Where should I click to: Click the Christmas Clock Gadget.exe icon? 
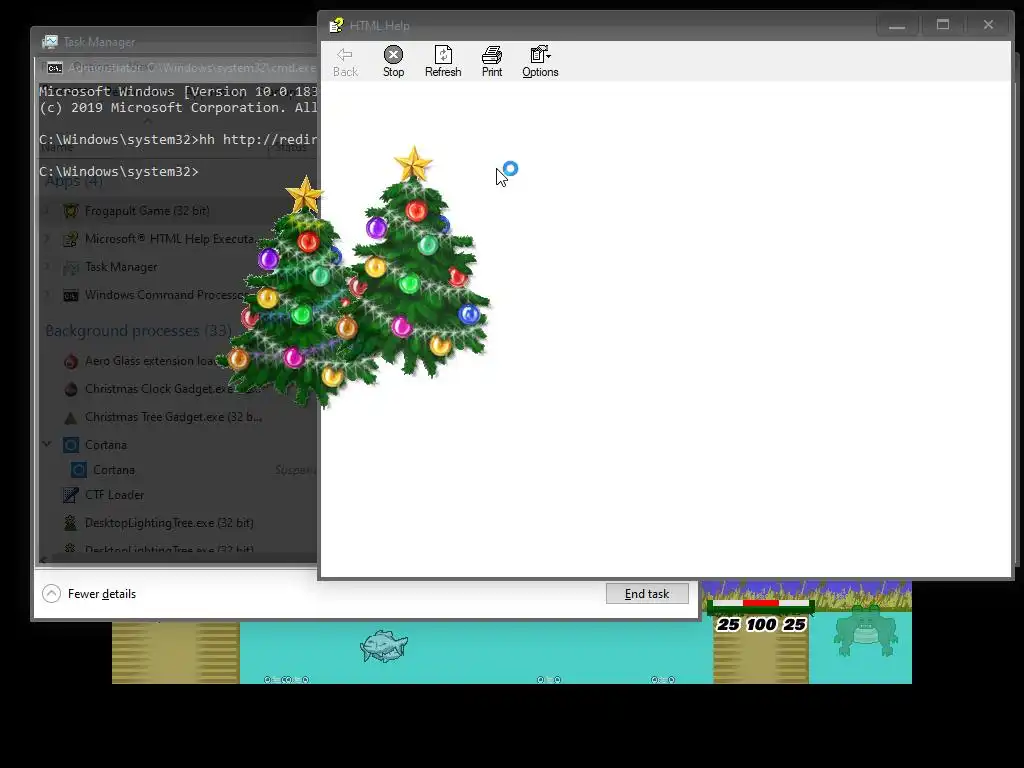click(71, 389)
